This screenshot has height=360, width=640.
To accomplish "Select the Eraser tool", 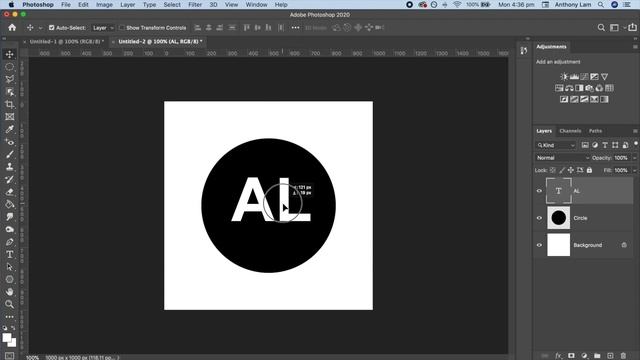I will (x=9, y=192).
